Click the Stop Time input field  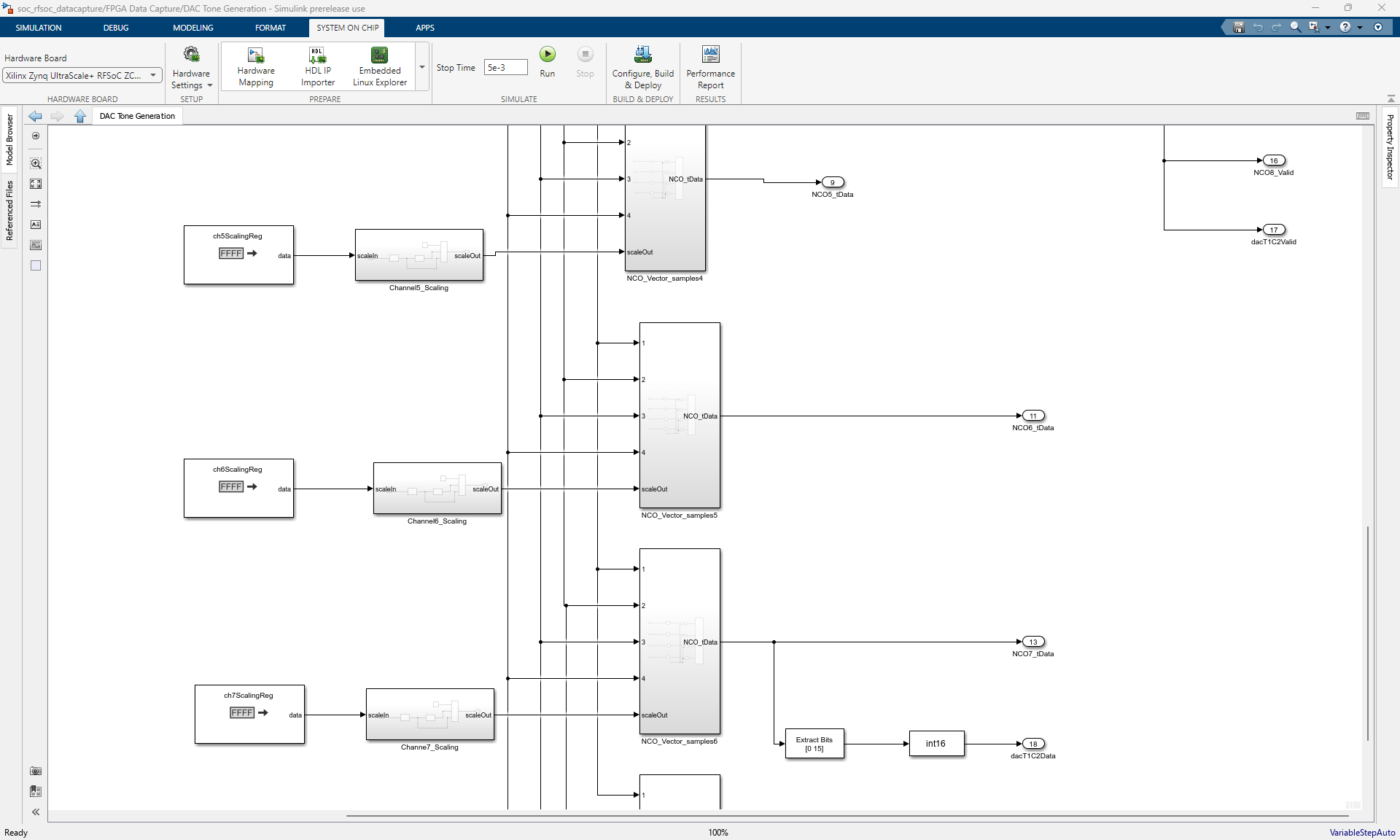pos(505,67)
